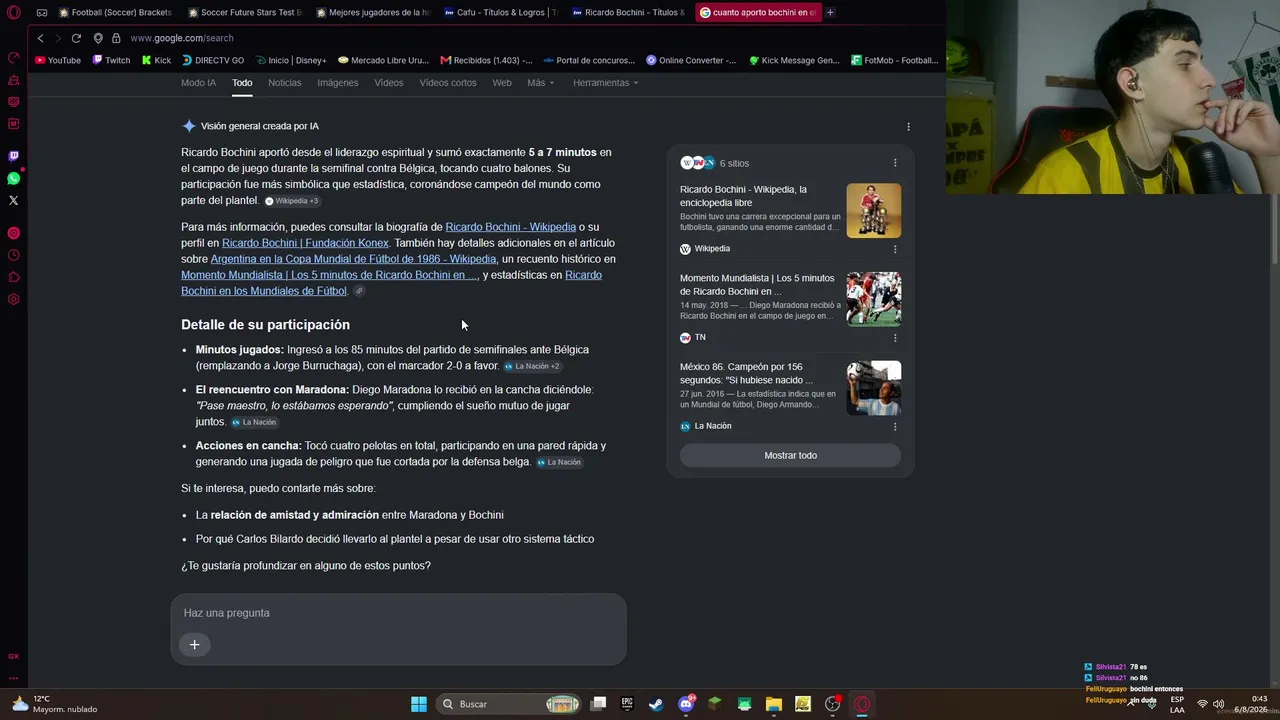Open the X (Twitter) sidebar panel
Screen dimensions: 1280x720
tap(14, 200)
